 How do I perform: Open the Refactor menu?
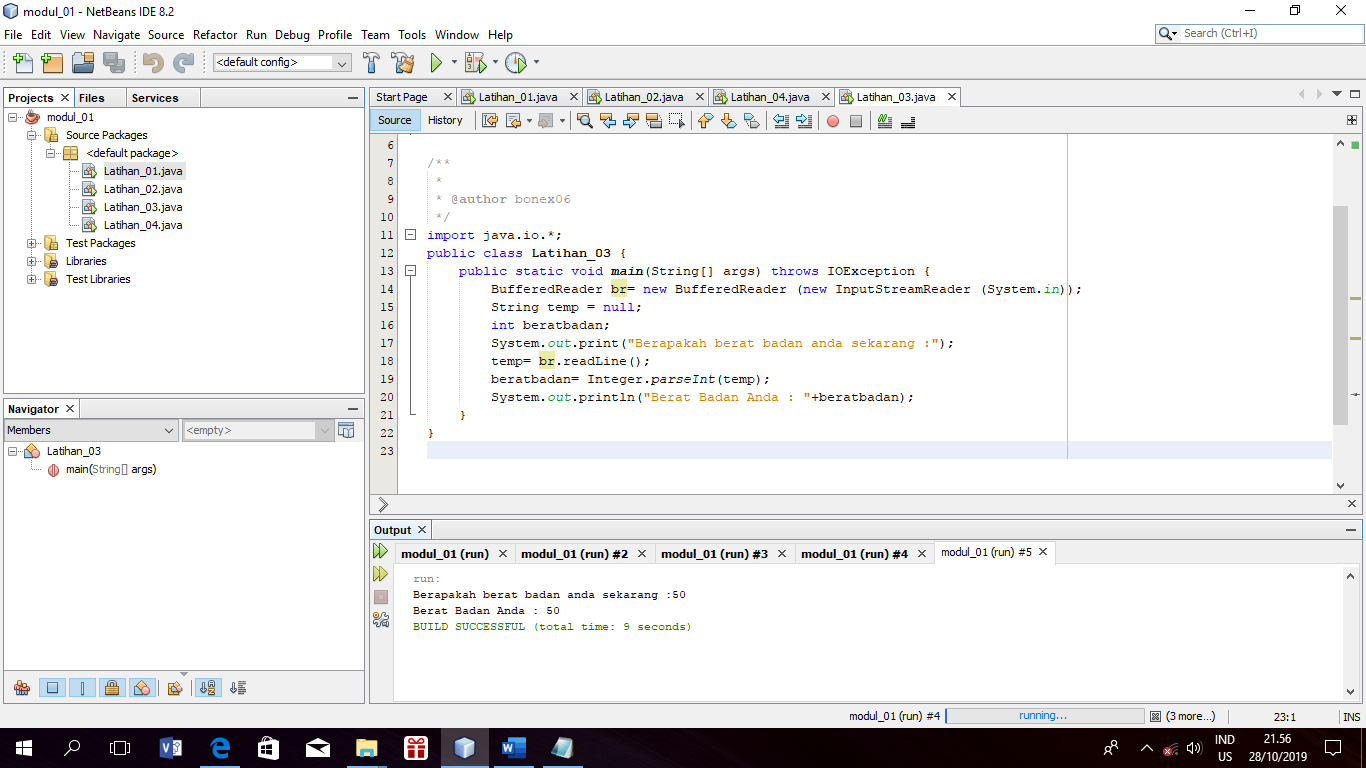coord(215,35)
